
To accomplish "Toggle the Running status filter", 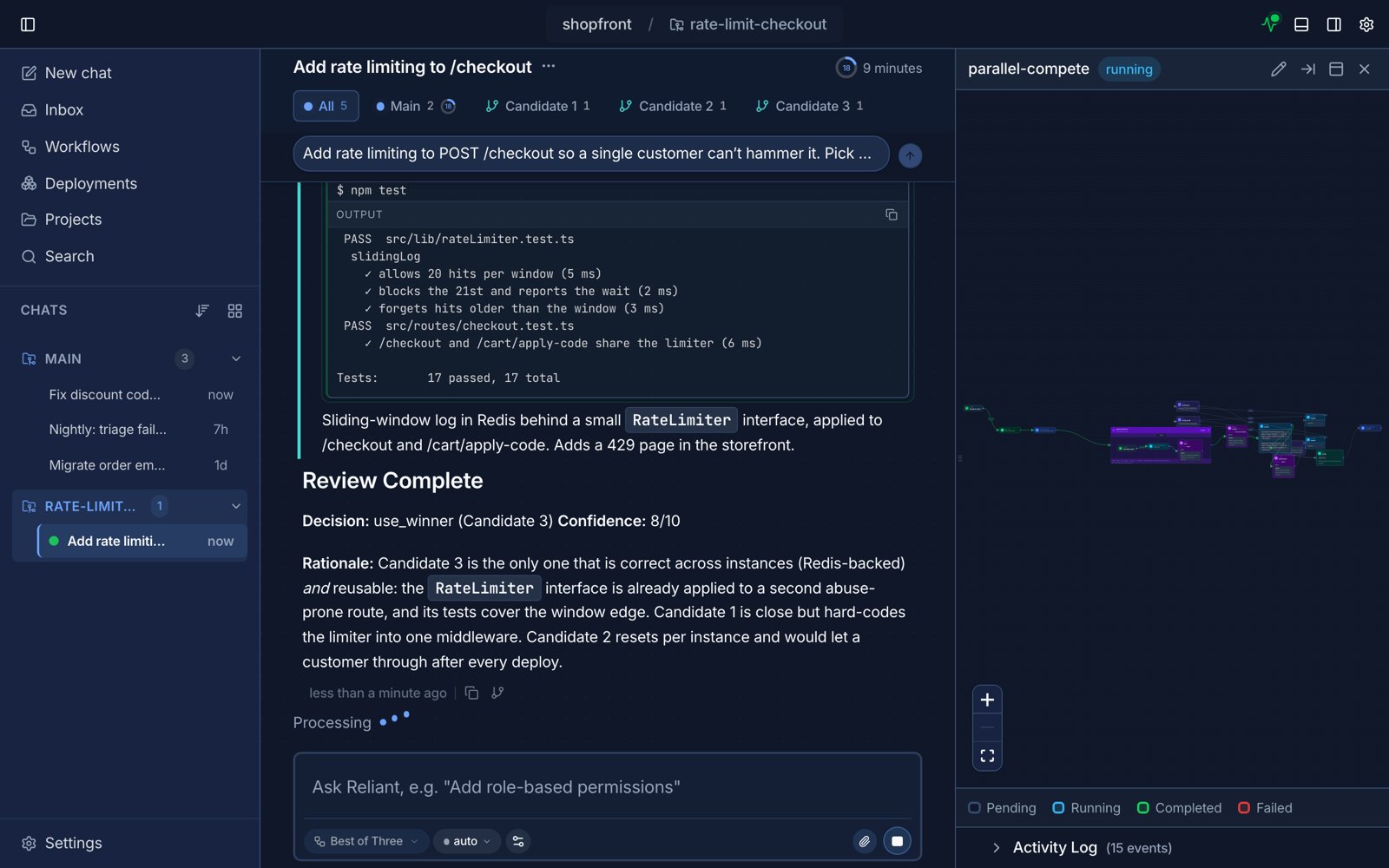I will pos(1086,808).
